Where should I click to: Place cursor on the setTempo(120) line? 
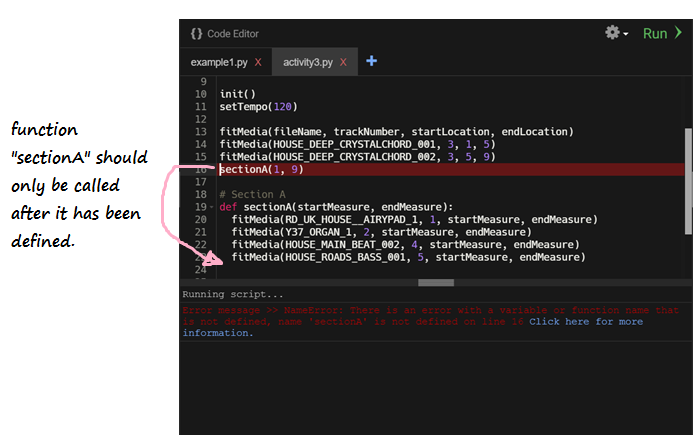point(258,106)
